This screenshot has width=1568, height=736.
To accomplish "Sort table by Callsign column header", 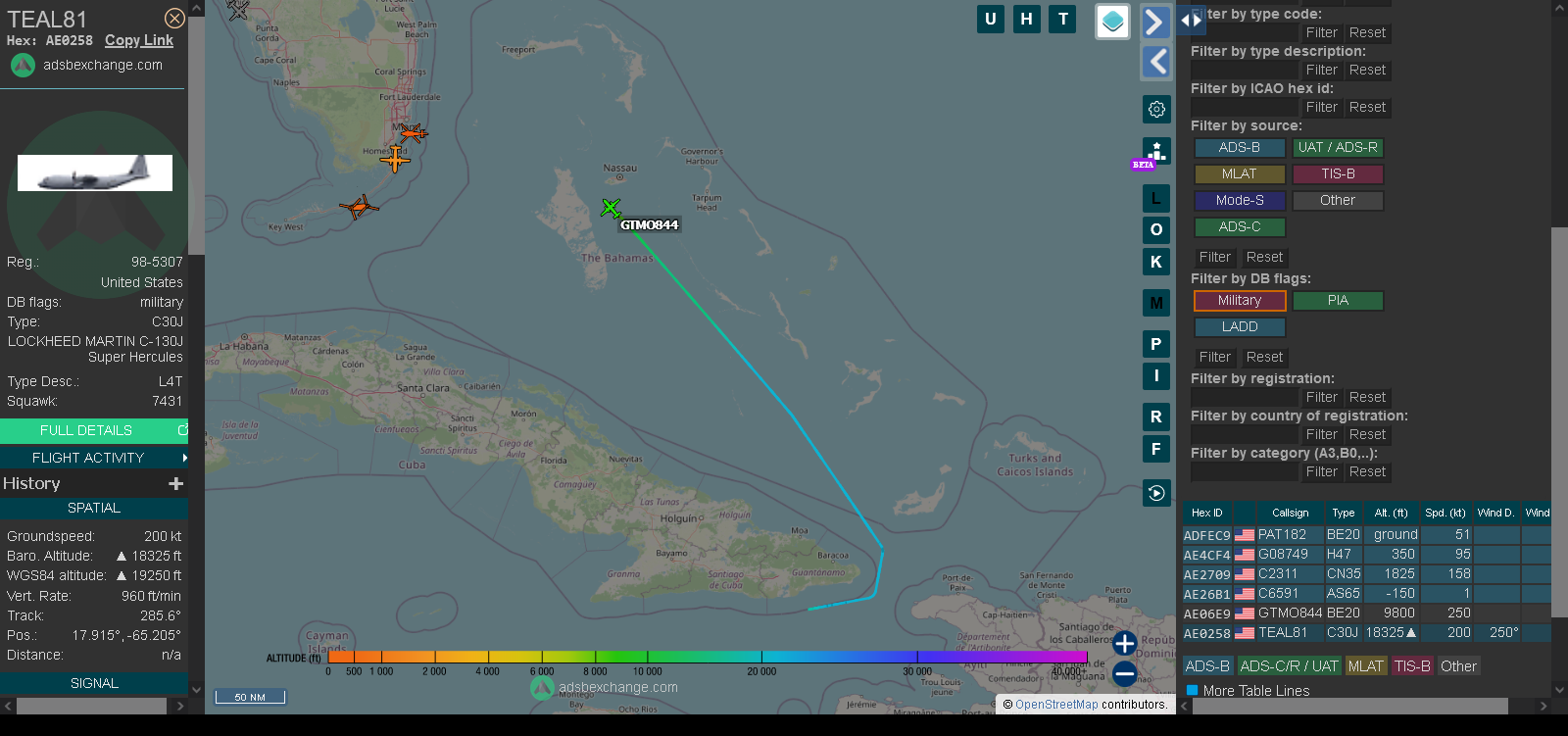I will [x=1290, y=513].
